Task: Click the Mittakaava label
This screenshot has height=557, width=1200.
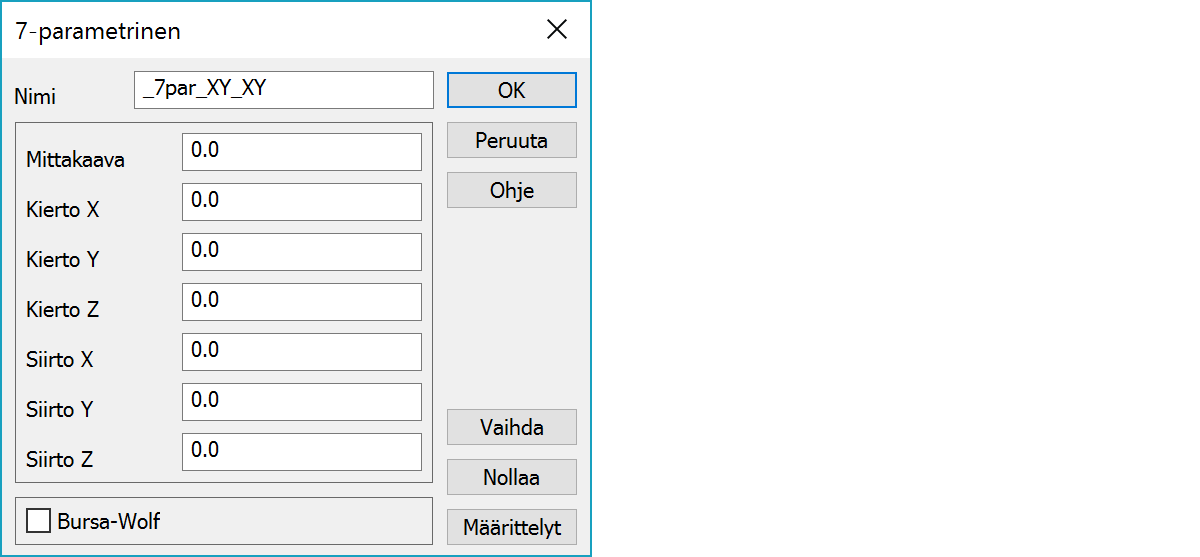Action: tap(76, 159)
